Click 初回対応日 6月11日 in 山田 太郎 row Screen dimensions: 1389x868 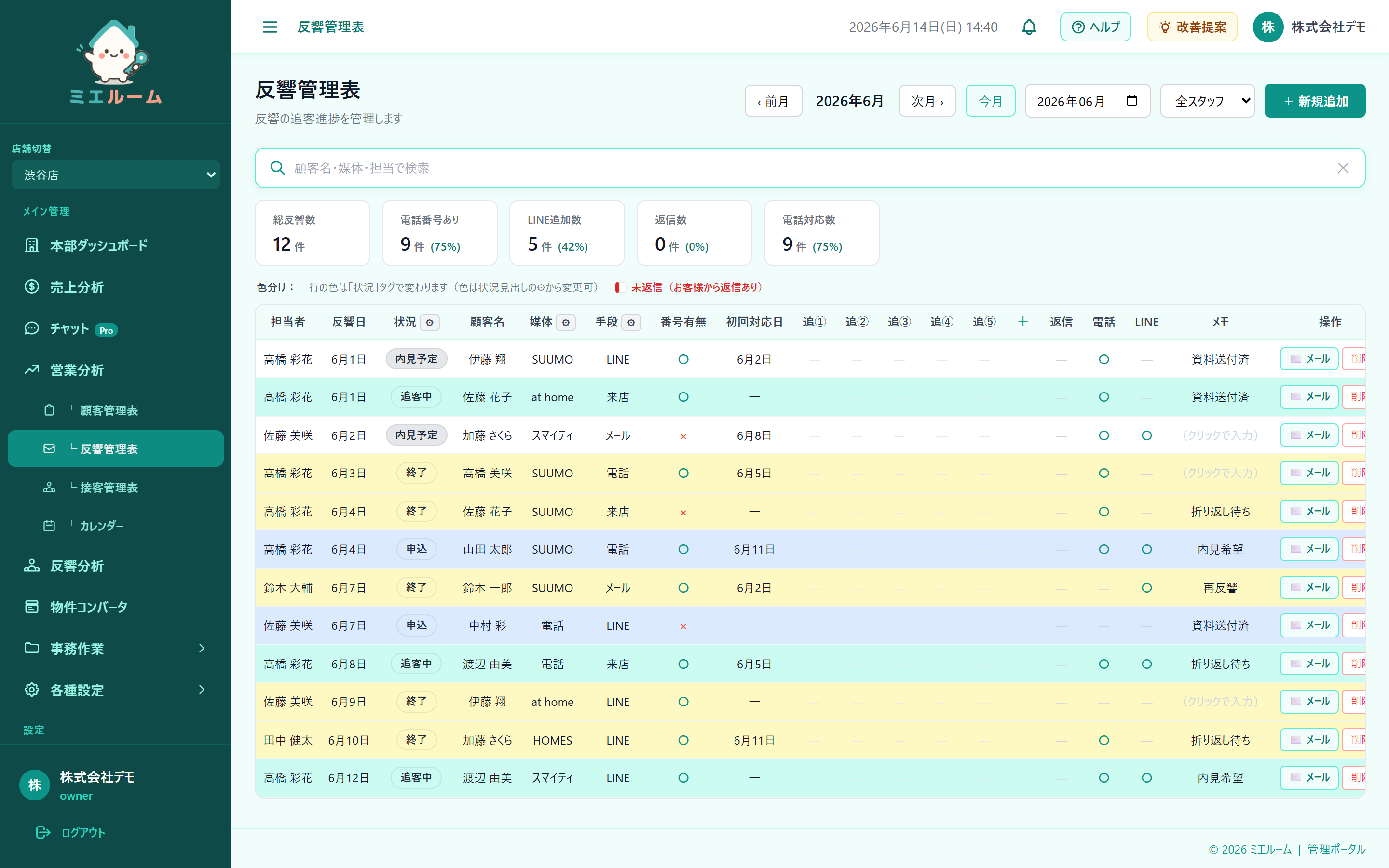754,549
